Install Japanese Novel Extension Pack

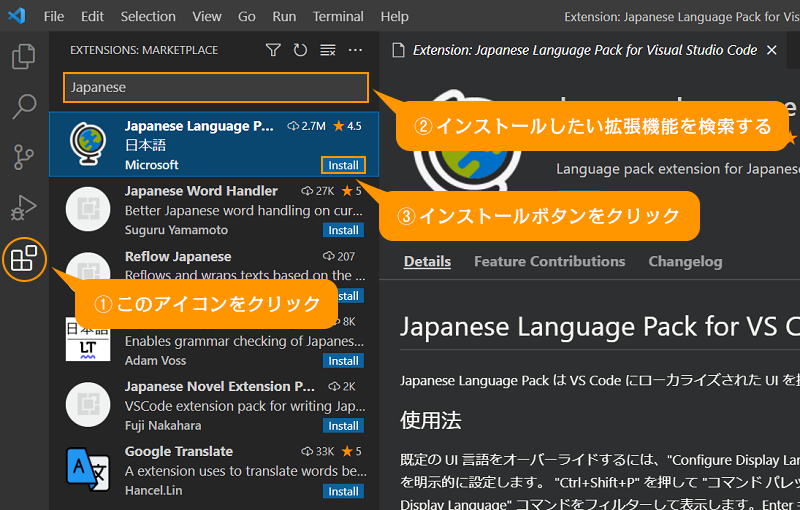click(x=343, y=425)
